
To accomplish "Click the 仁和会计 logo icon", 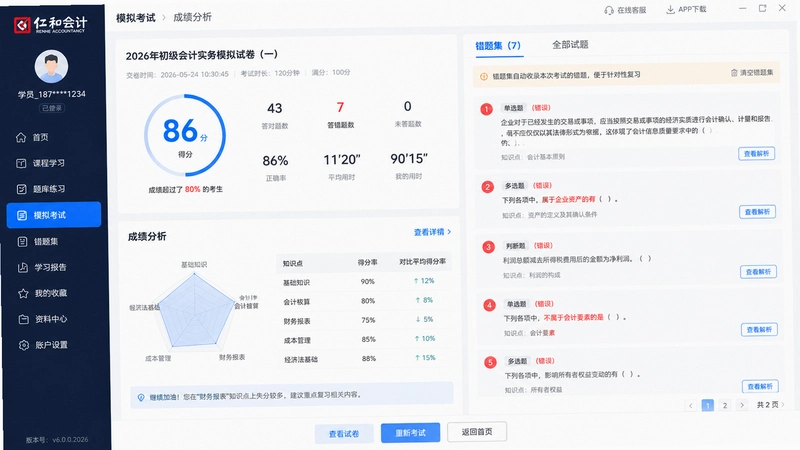I will tap(22, 24).
